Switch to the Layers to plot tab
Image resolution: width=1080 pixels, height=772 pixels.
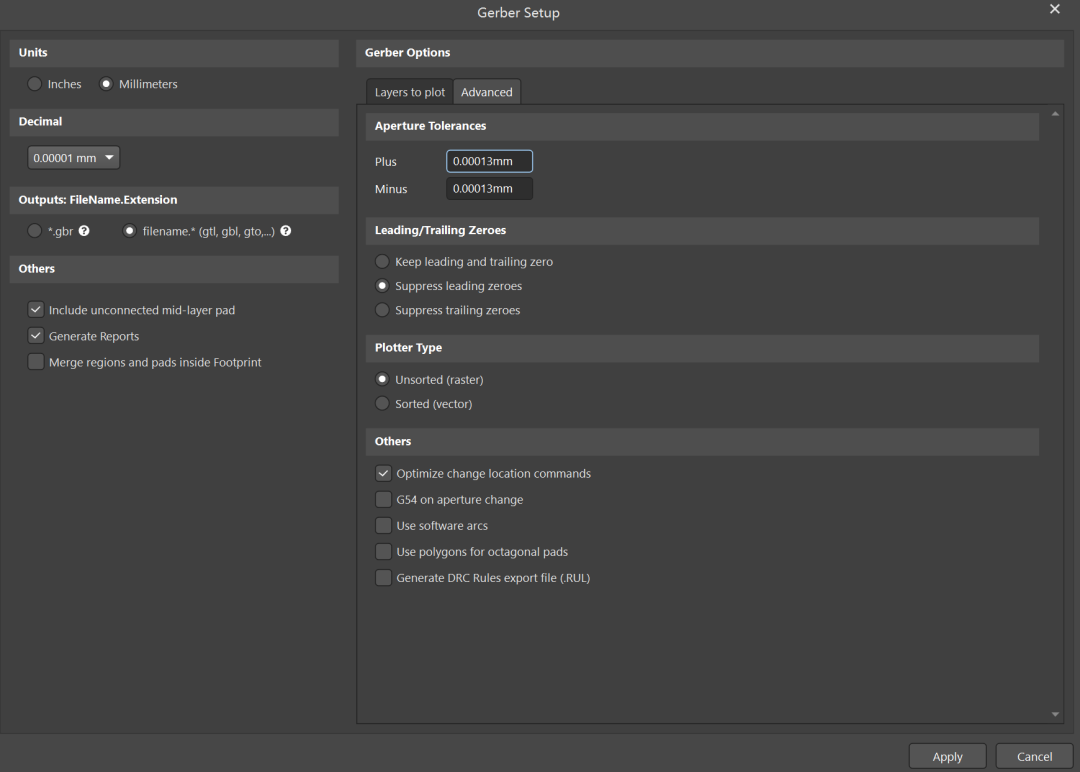[410, 92]
